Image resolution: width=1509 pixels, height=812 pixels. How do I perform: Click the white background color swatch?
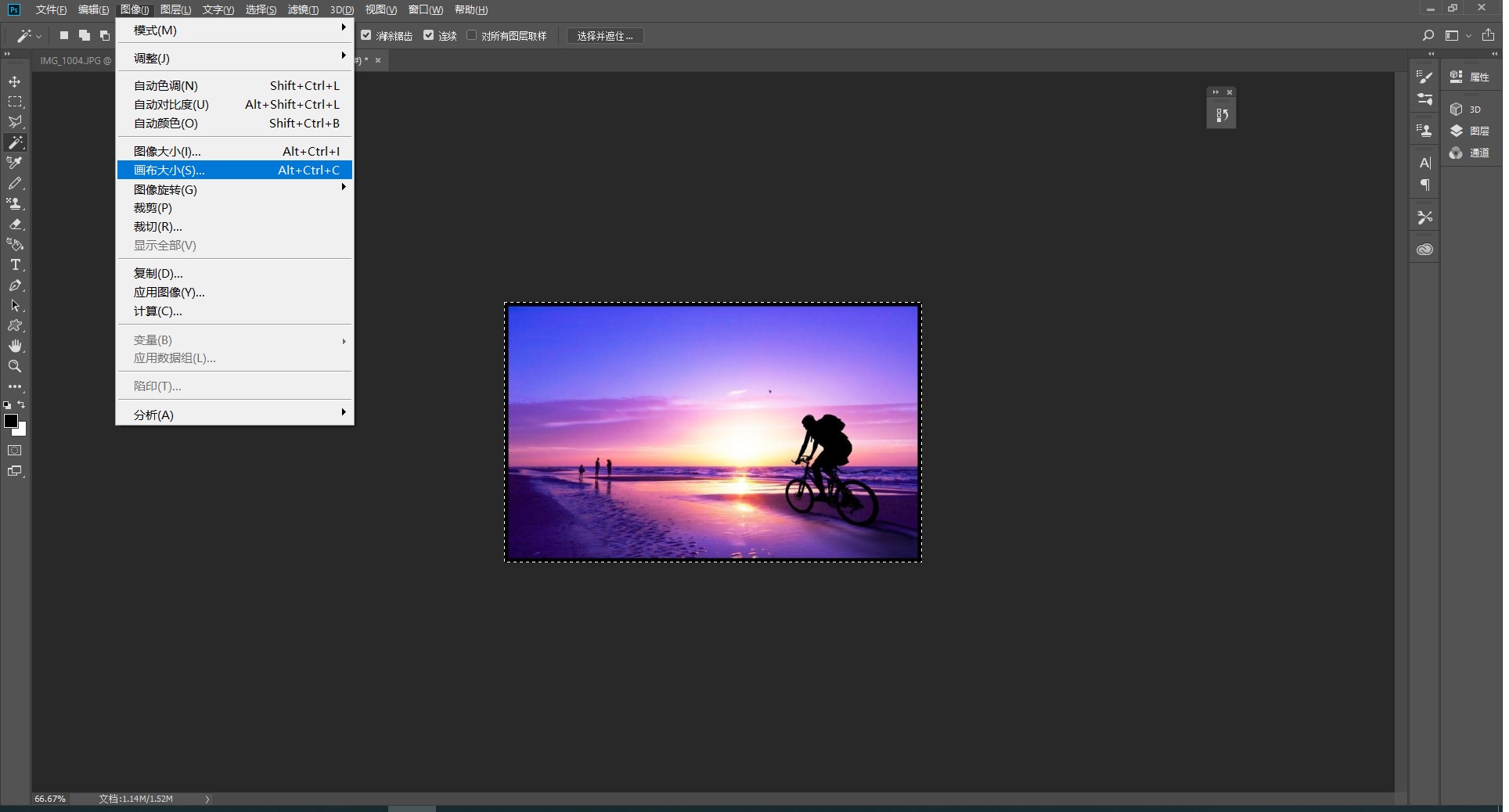pos(22,430)
